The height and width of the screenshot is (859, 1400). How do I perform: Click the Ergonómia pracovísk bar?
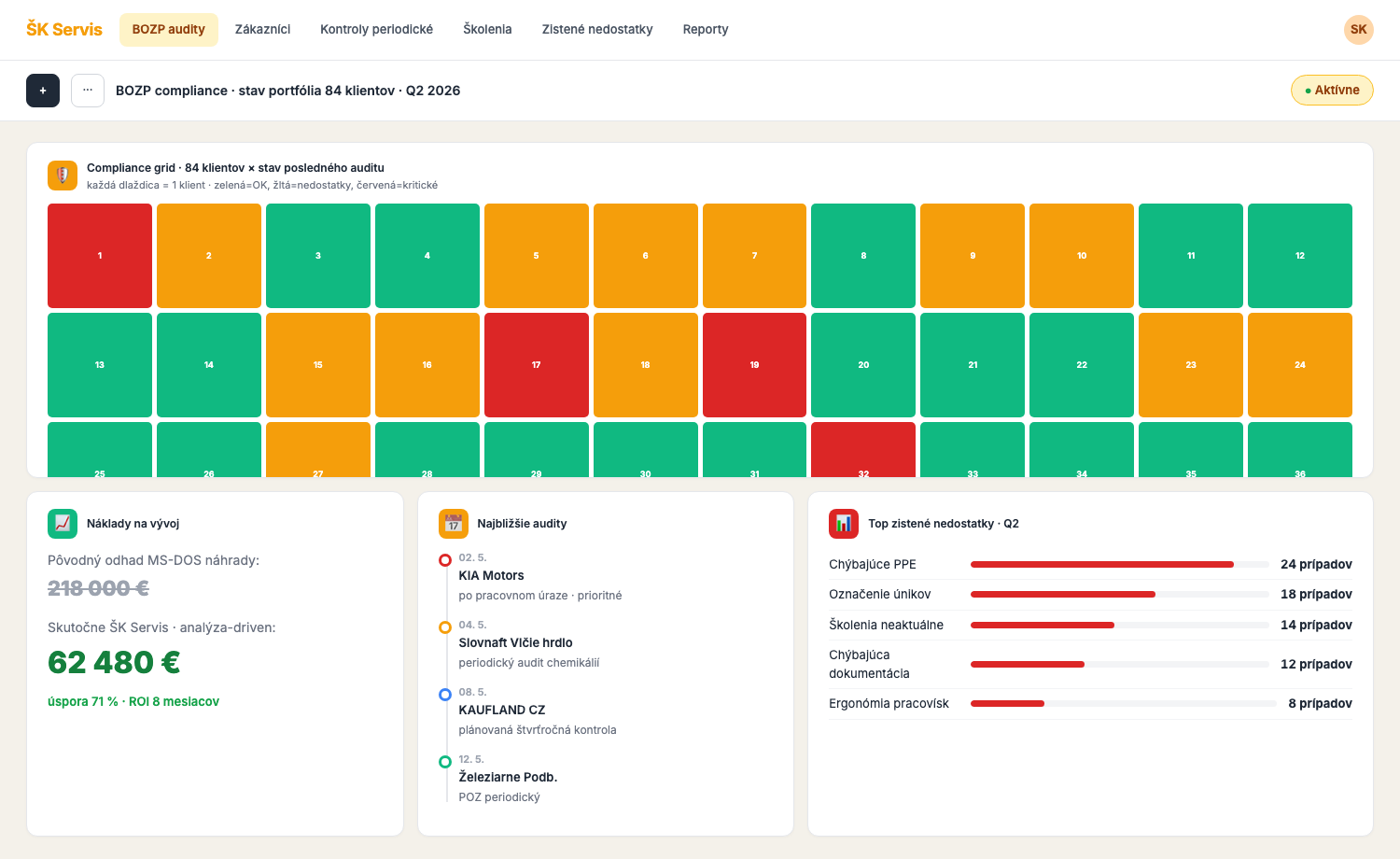coord(1124,704)
